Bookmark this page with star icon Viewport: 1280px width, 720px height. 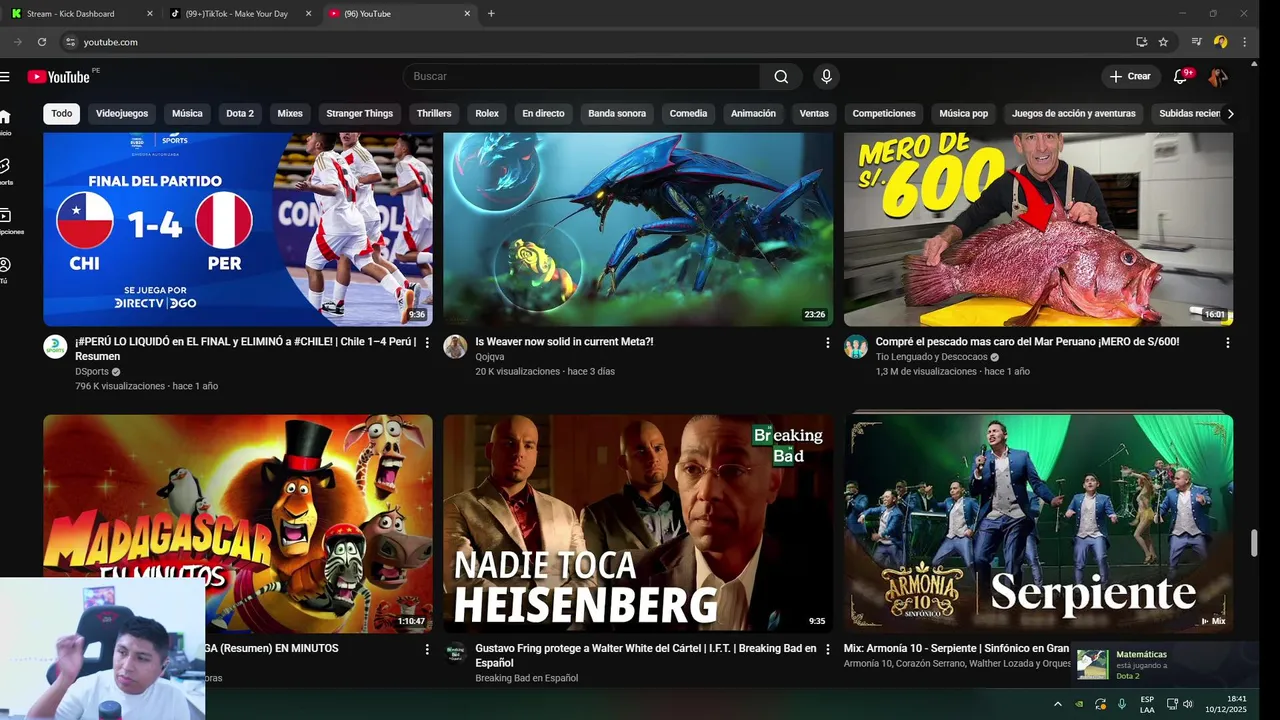(1163, 42)
